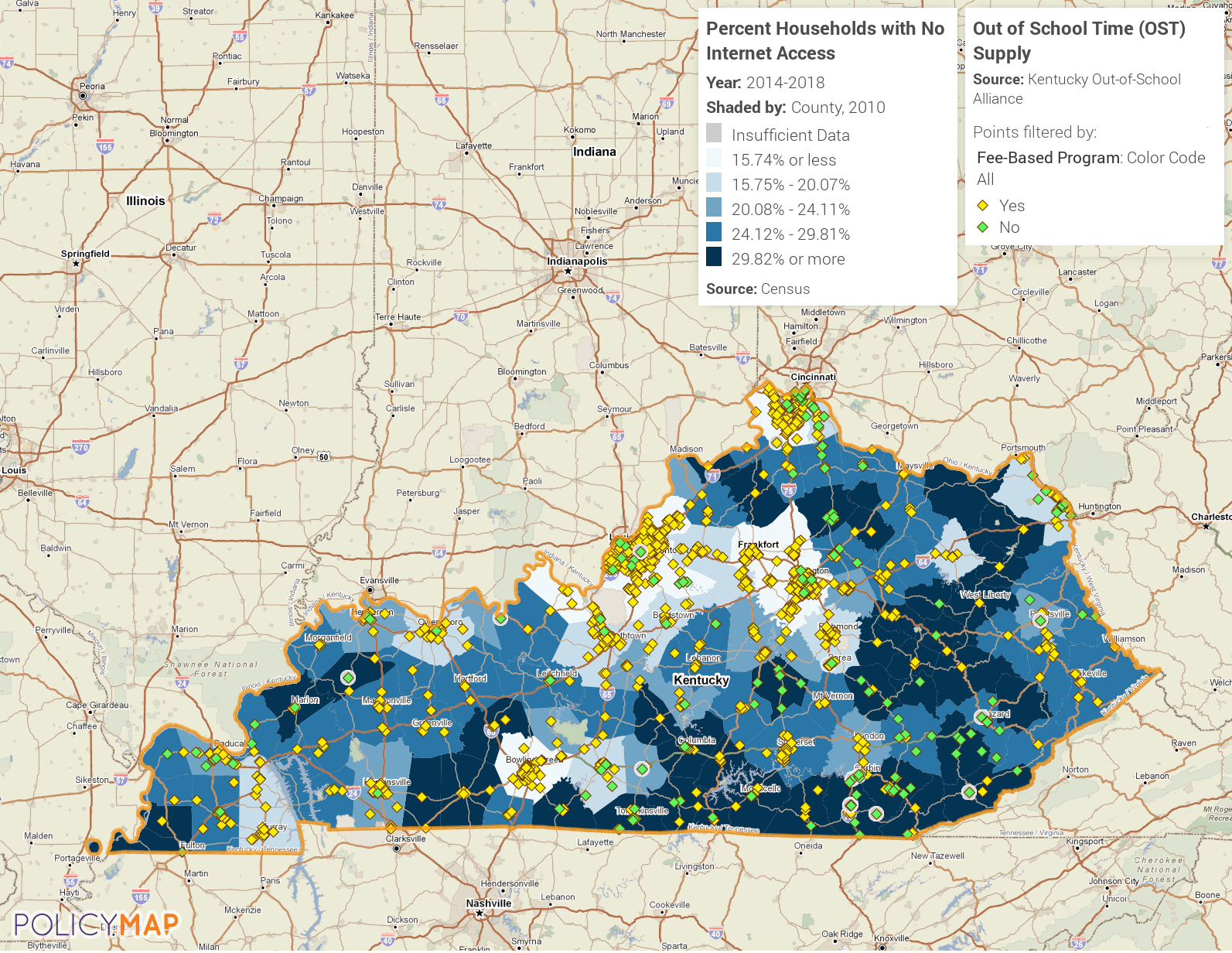The width and height of the screenshot is (1232, 953).
Task: Click the I-72 shield near Champaign
Action: point(214,219)
